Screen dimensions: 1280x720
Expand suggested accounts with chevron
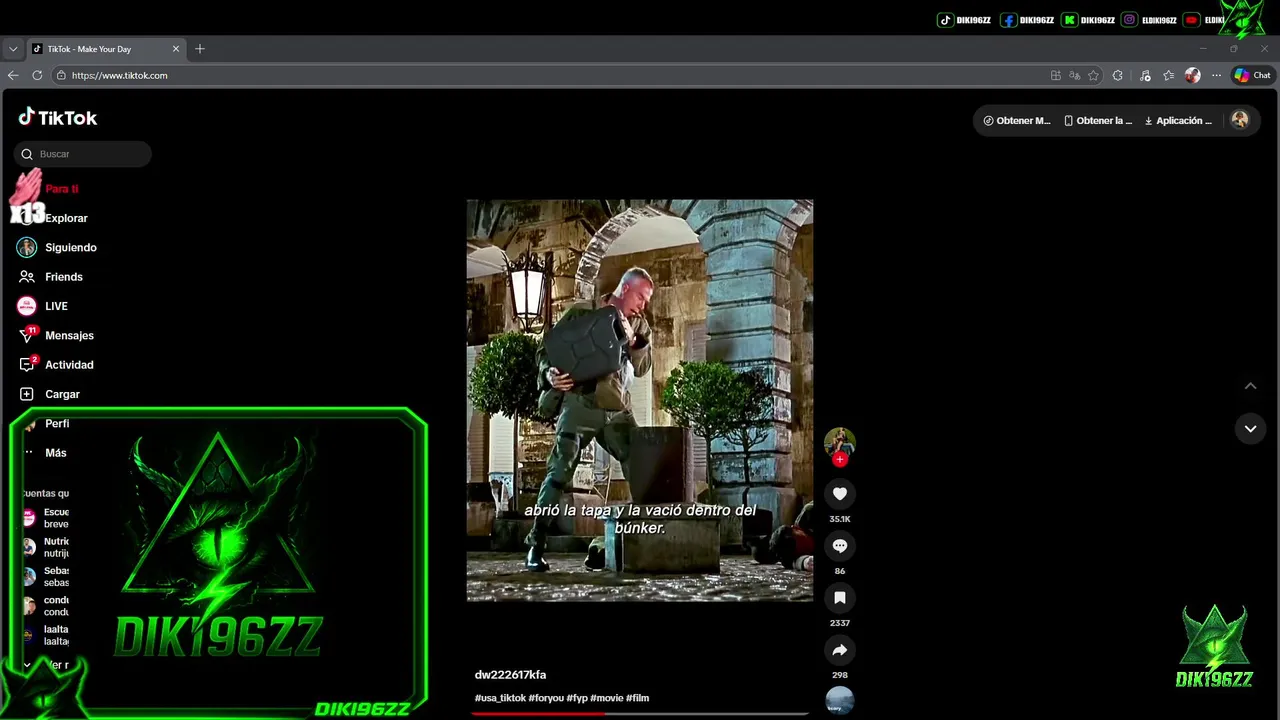[x=27, y=665]
